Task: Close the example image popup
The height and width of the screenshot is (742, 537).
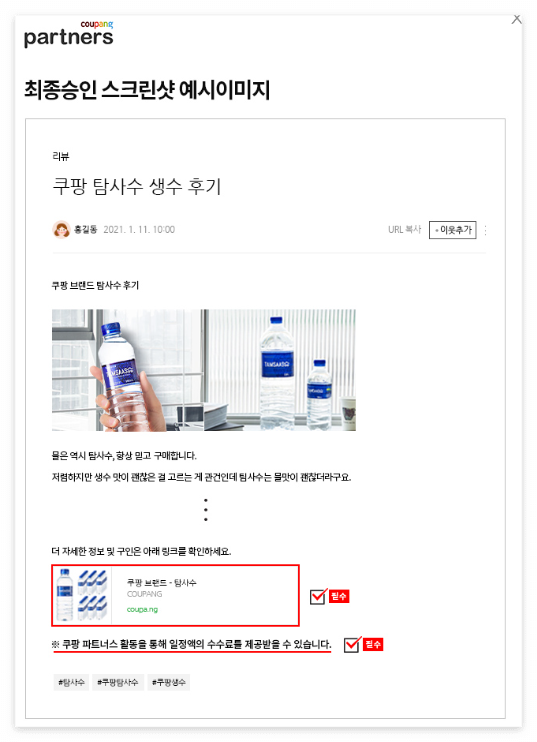Action: pos(517,19)
